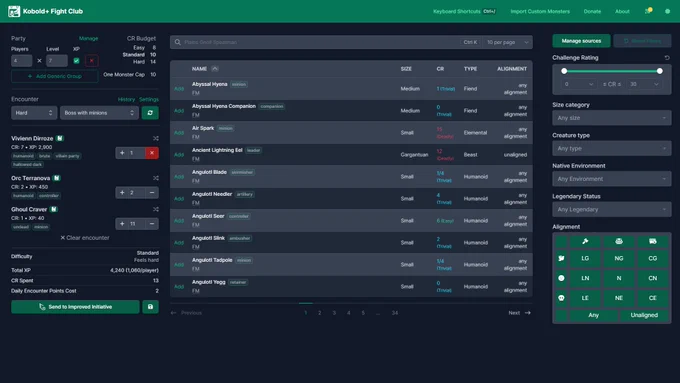Save the encounter with disk icon

(x=150, y=307)
